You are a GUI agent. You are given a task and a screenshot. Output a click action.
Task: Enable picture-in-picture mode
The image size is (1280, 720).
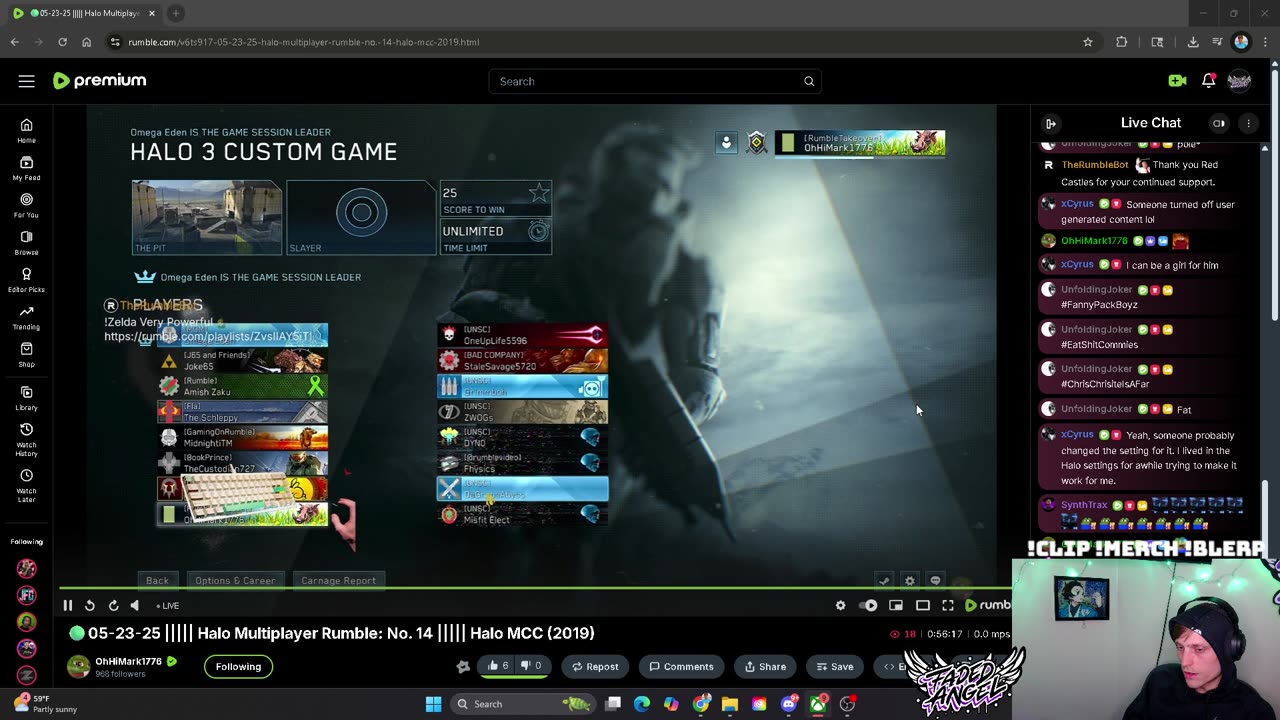pos(896,605)
